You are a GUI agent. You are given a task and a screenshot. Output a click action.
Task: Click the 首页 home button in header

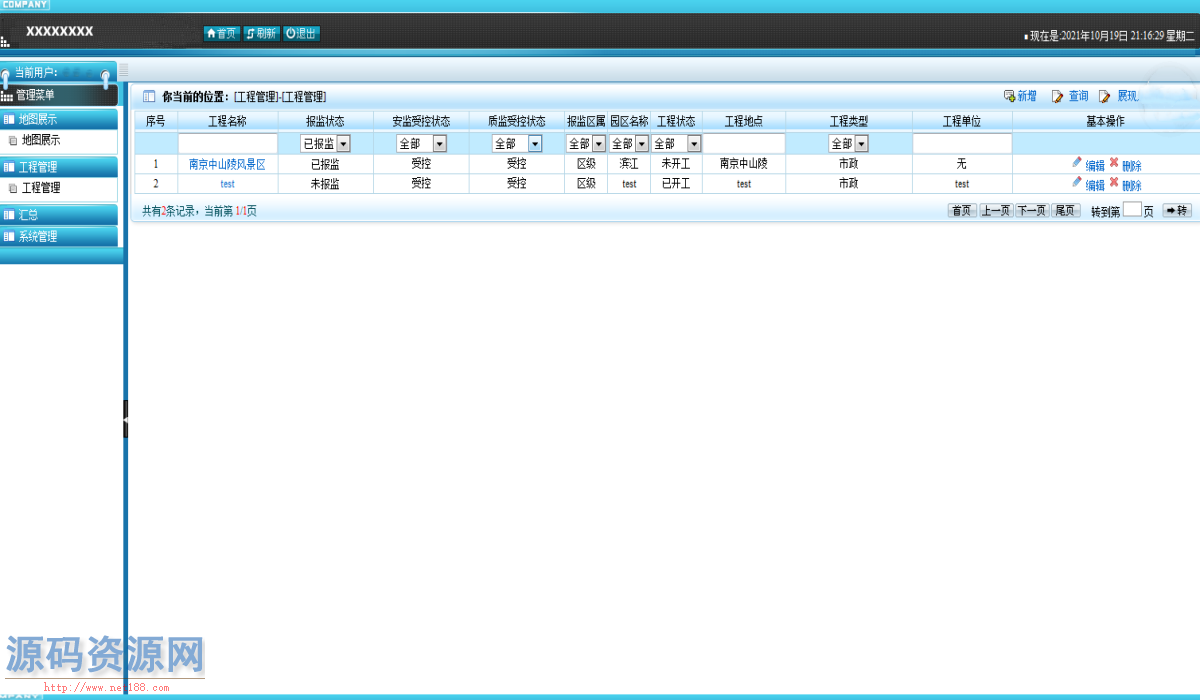pyautogui.click(x=221, y=33)
